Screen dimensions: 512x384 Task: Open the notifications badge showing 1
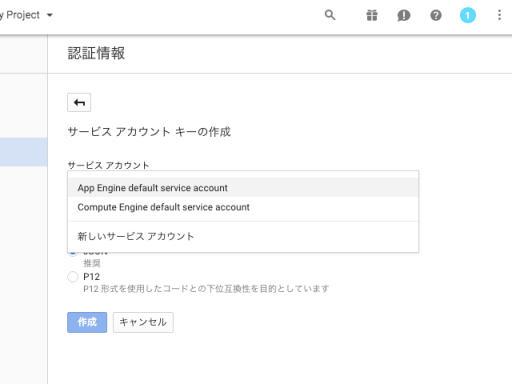tap(468, 15)
